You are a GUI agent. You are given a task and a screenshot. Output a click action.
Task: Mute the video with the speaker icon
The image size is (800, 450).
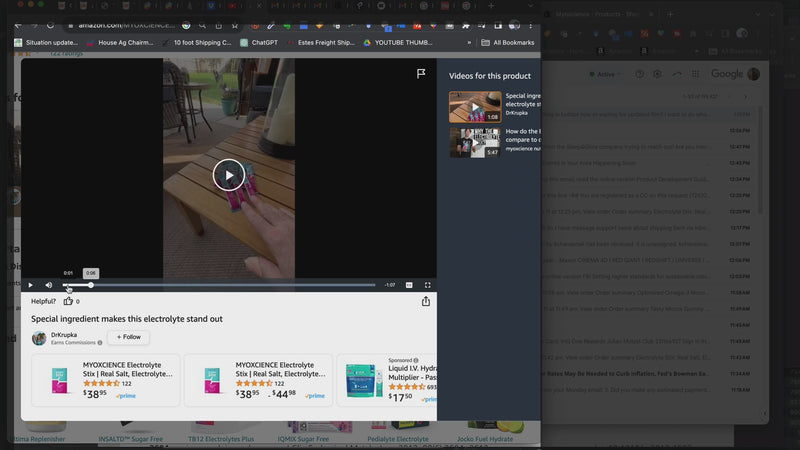tap(48, 285)
